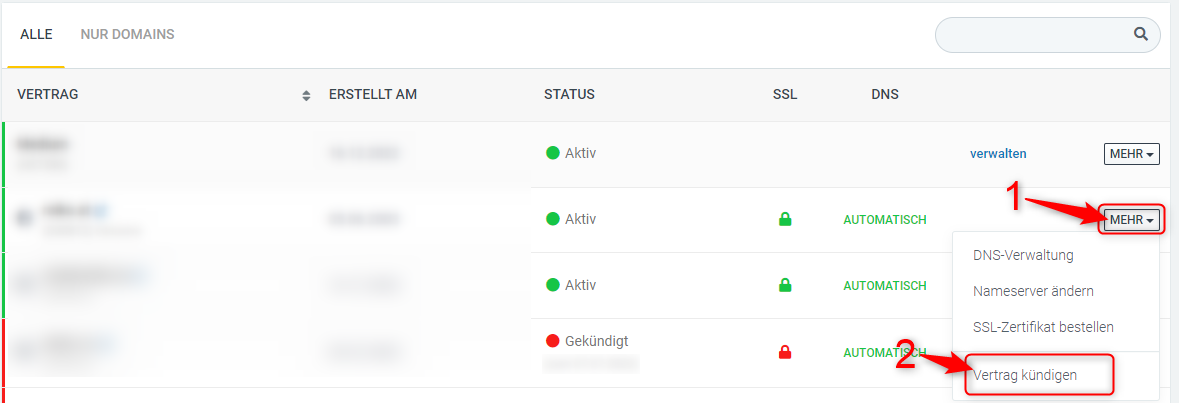Select Nameserver ändern menu entry
Image resolution: width=1179 pixels, height=403 pixels.
pyautogui.click(x=1033, y=291)
